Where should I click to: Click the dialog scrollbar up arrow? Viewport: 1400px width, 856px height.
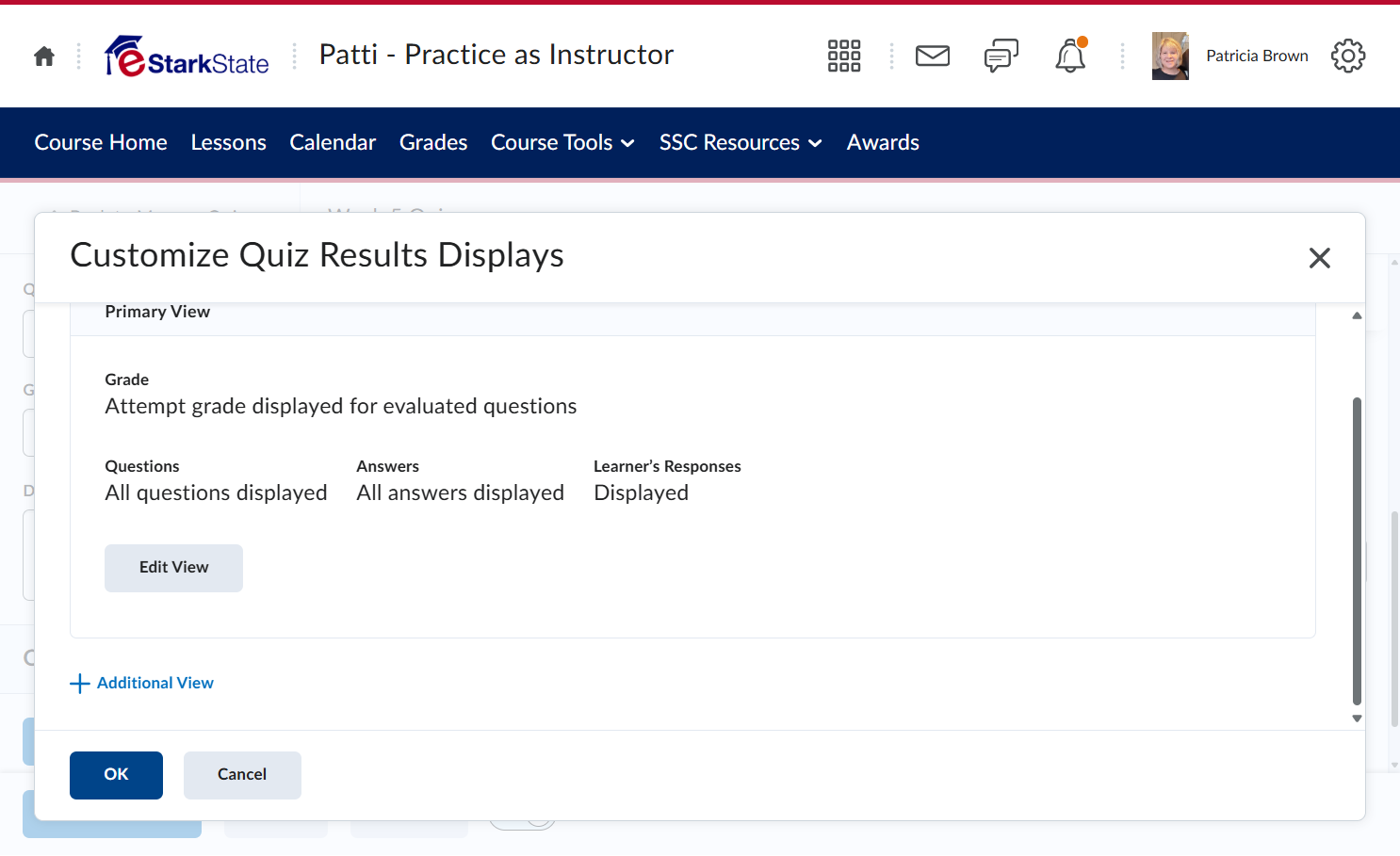click(1357, 315)
